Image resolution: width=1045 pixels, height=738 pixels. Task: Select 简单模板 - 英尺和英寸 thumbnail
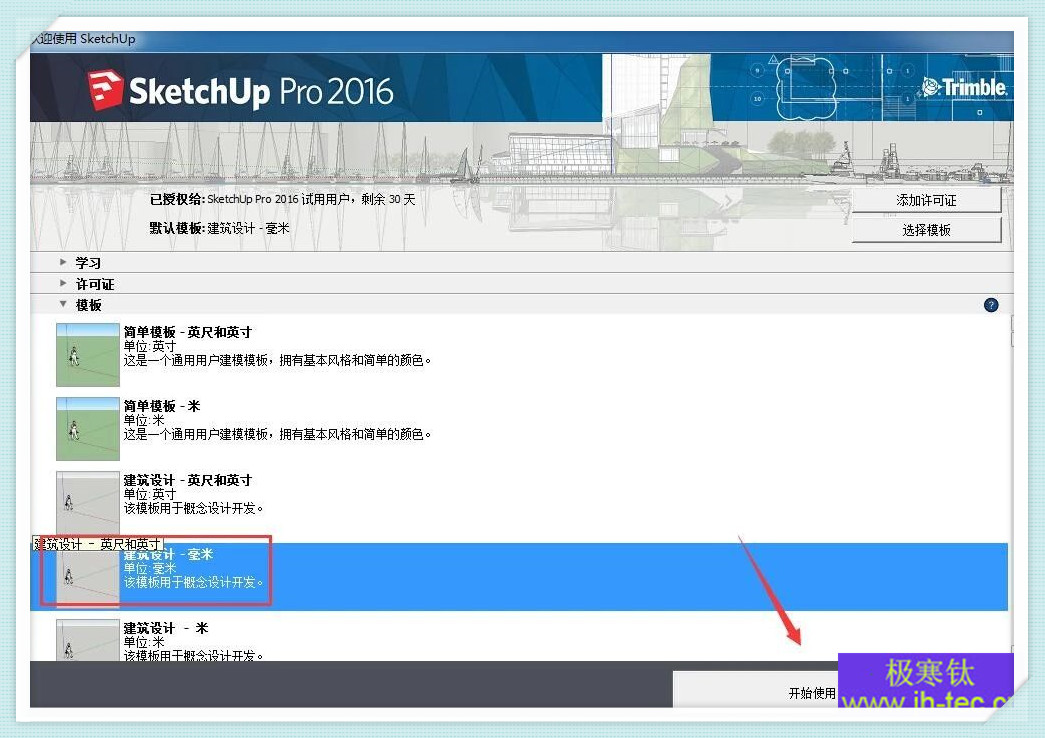[88, 355]
